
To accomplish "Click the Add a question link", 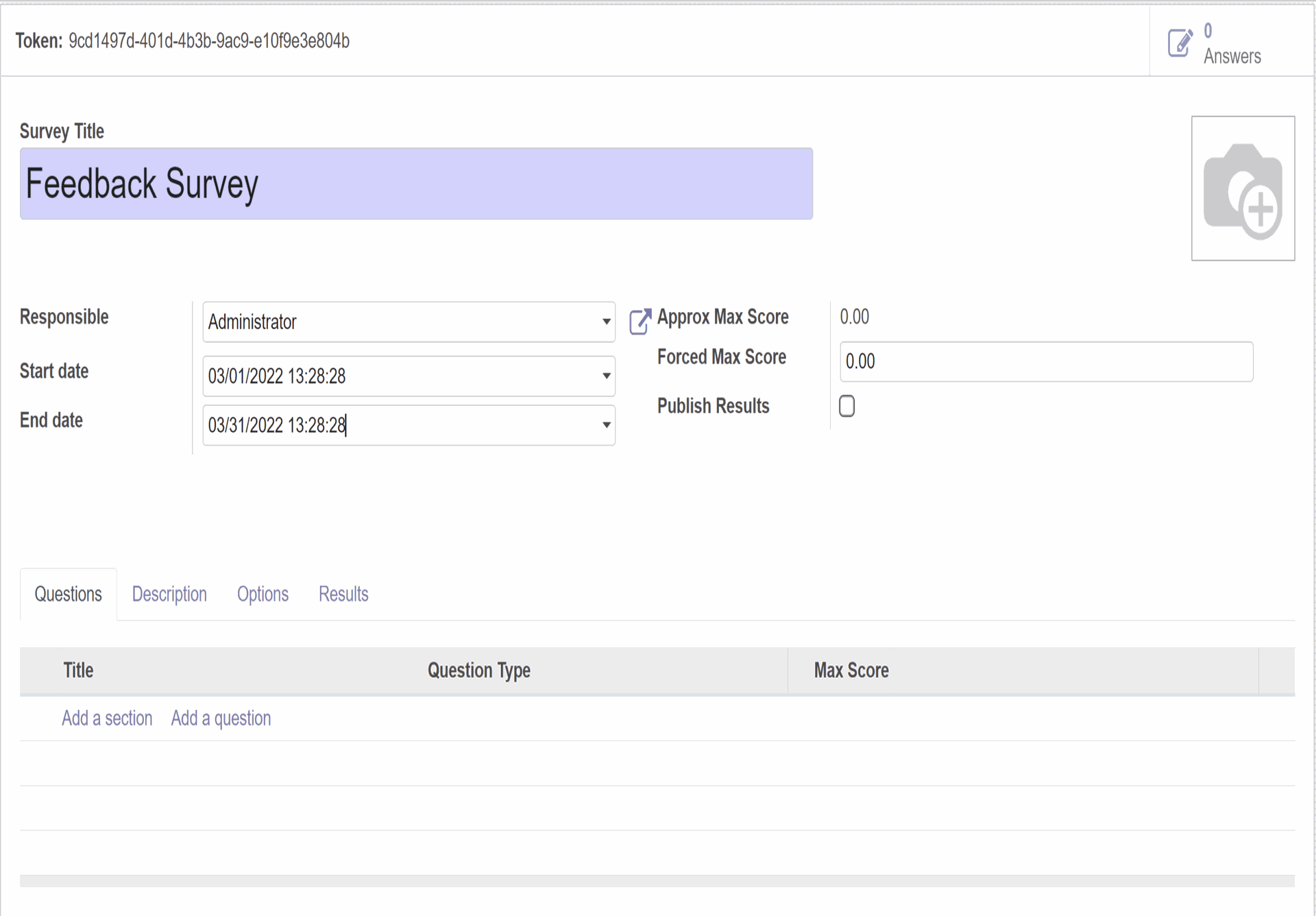I will point(220,718).
